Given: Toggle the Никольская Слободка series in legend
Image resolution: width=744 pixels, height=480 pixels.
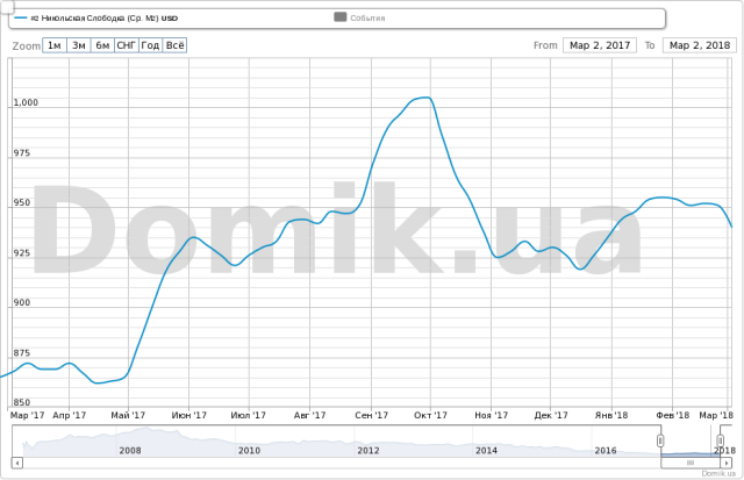Looking at the screenshot, I should (97, 18).
